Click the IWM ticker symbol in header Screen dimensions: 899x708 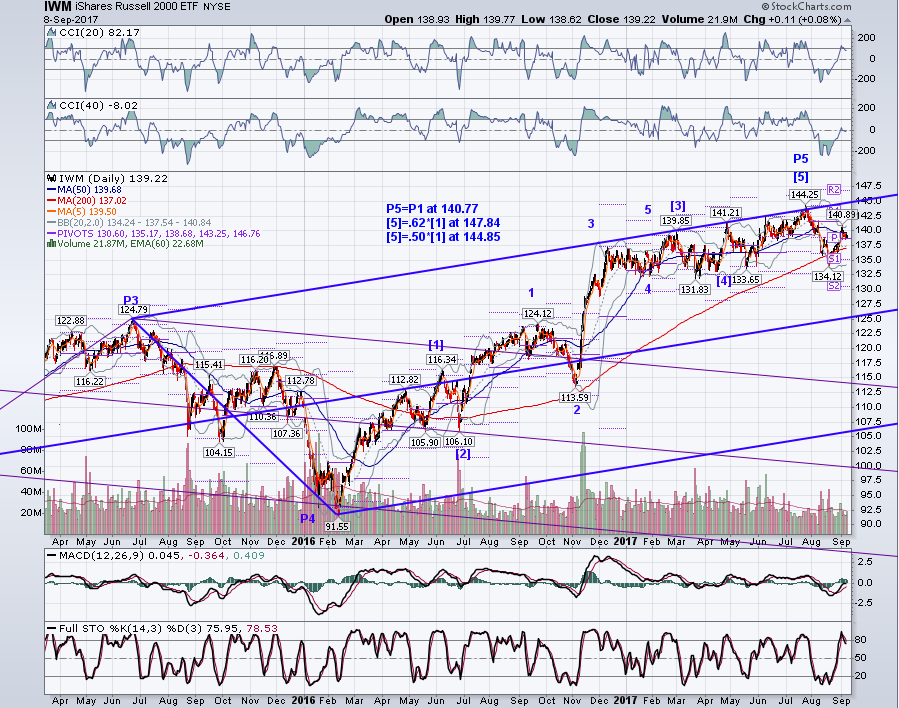pos(58,7)
